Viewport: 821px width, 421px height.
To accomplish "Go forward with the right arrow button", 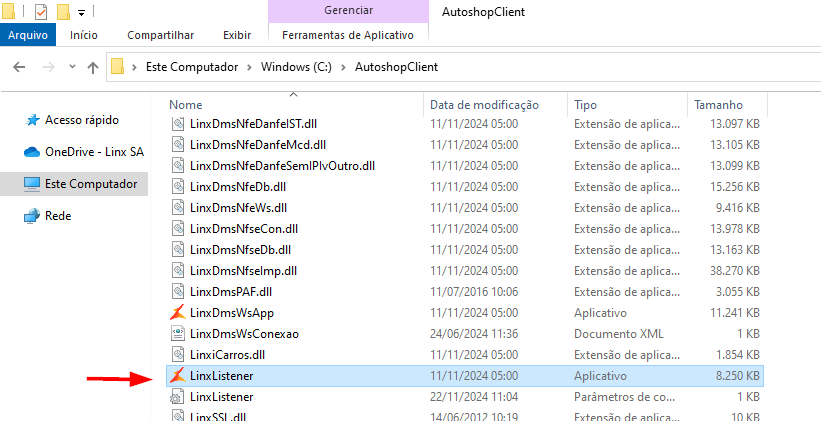I will [48, 67].
